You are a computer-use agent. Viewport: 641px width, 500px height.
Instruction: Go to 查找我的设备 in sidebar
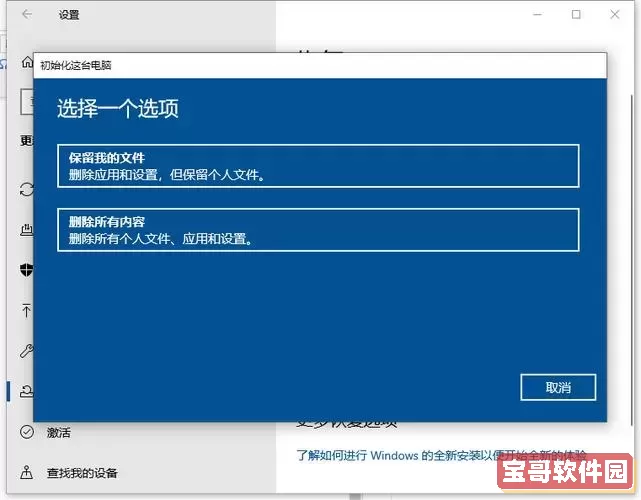click(82, 473)
